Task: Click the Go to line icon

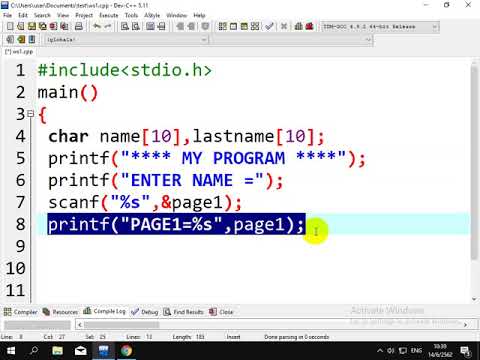Action: [161, 26]
